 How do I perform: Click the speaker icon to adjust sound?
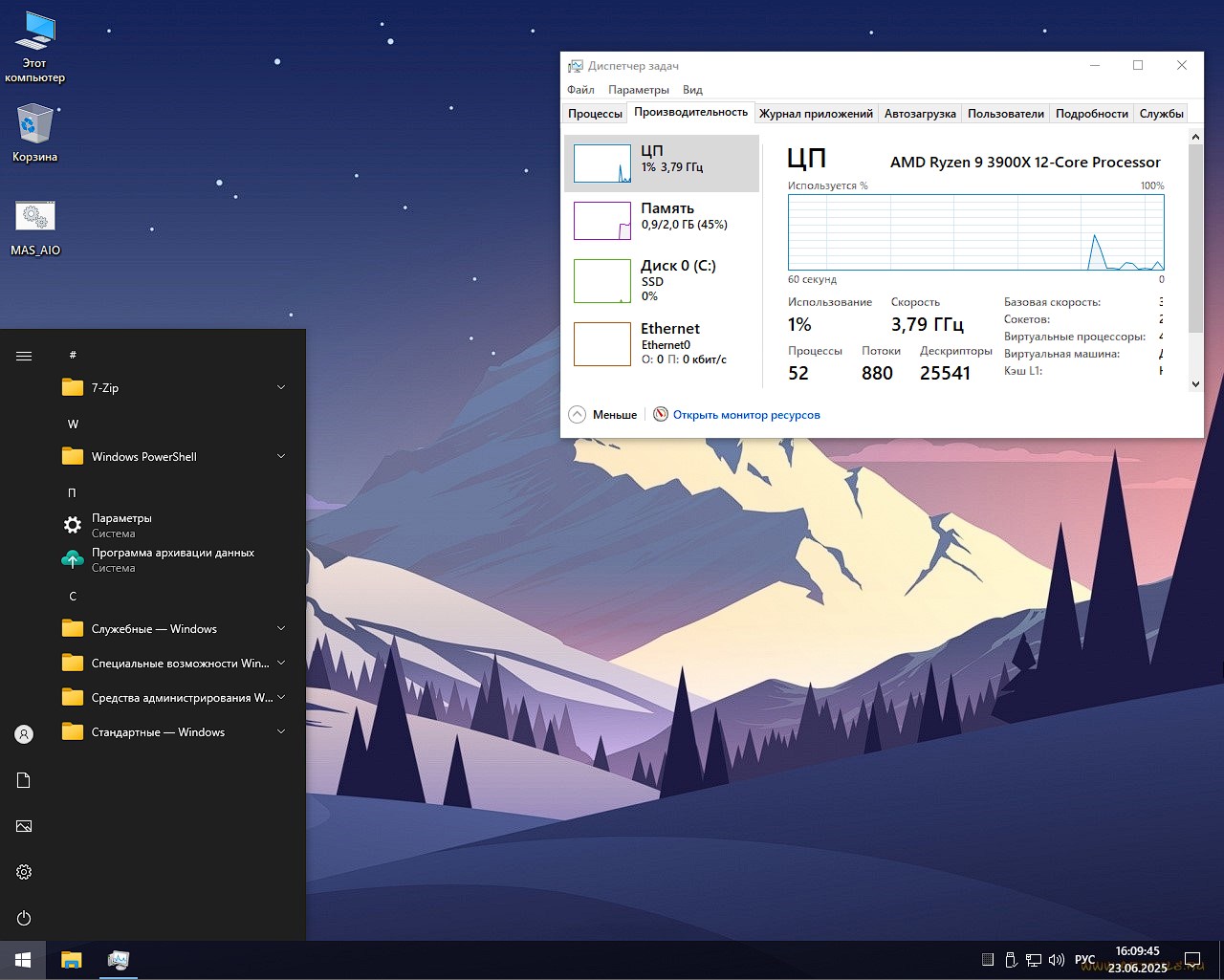1057,960
